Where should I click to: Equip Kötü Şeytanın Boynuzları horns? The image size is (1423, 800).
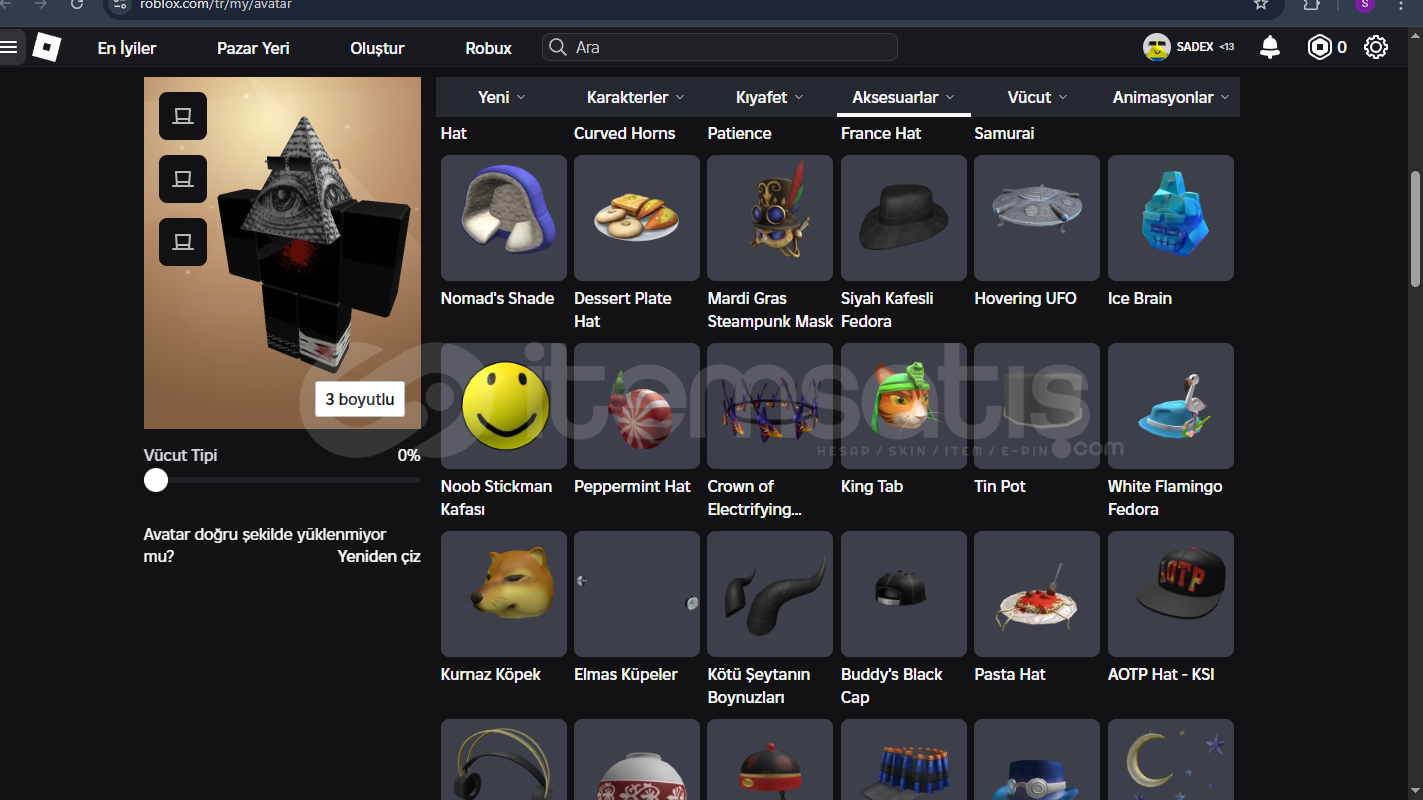(770, 594)
